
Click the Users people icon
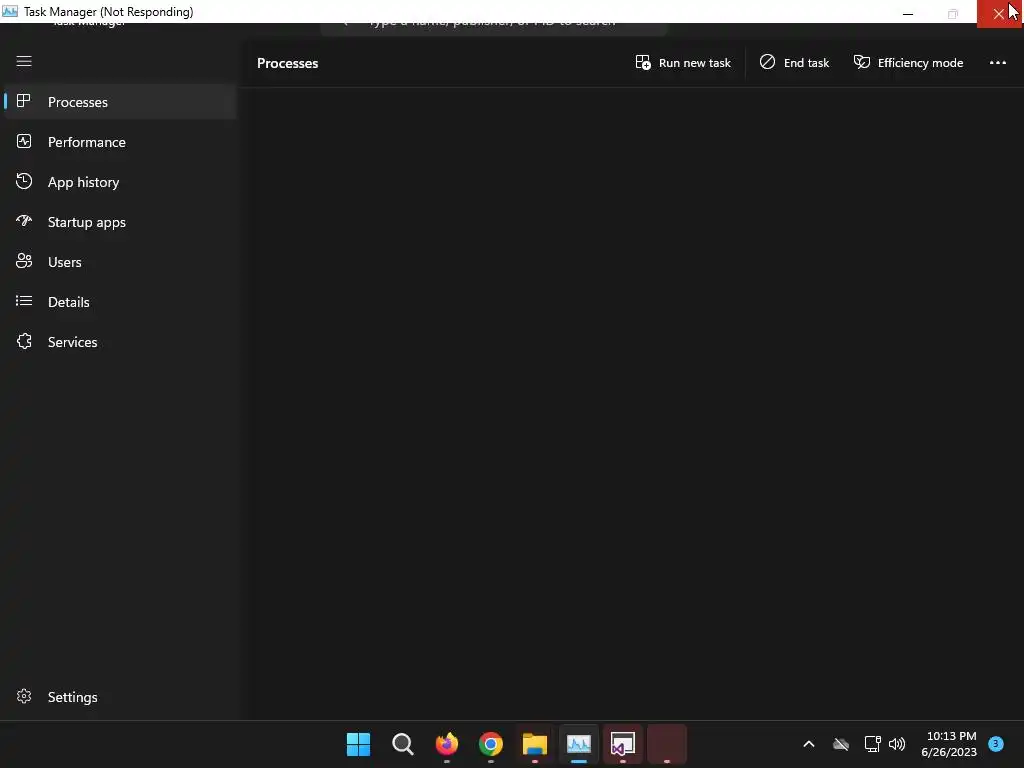(24, 261)
